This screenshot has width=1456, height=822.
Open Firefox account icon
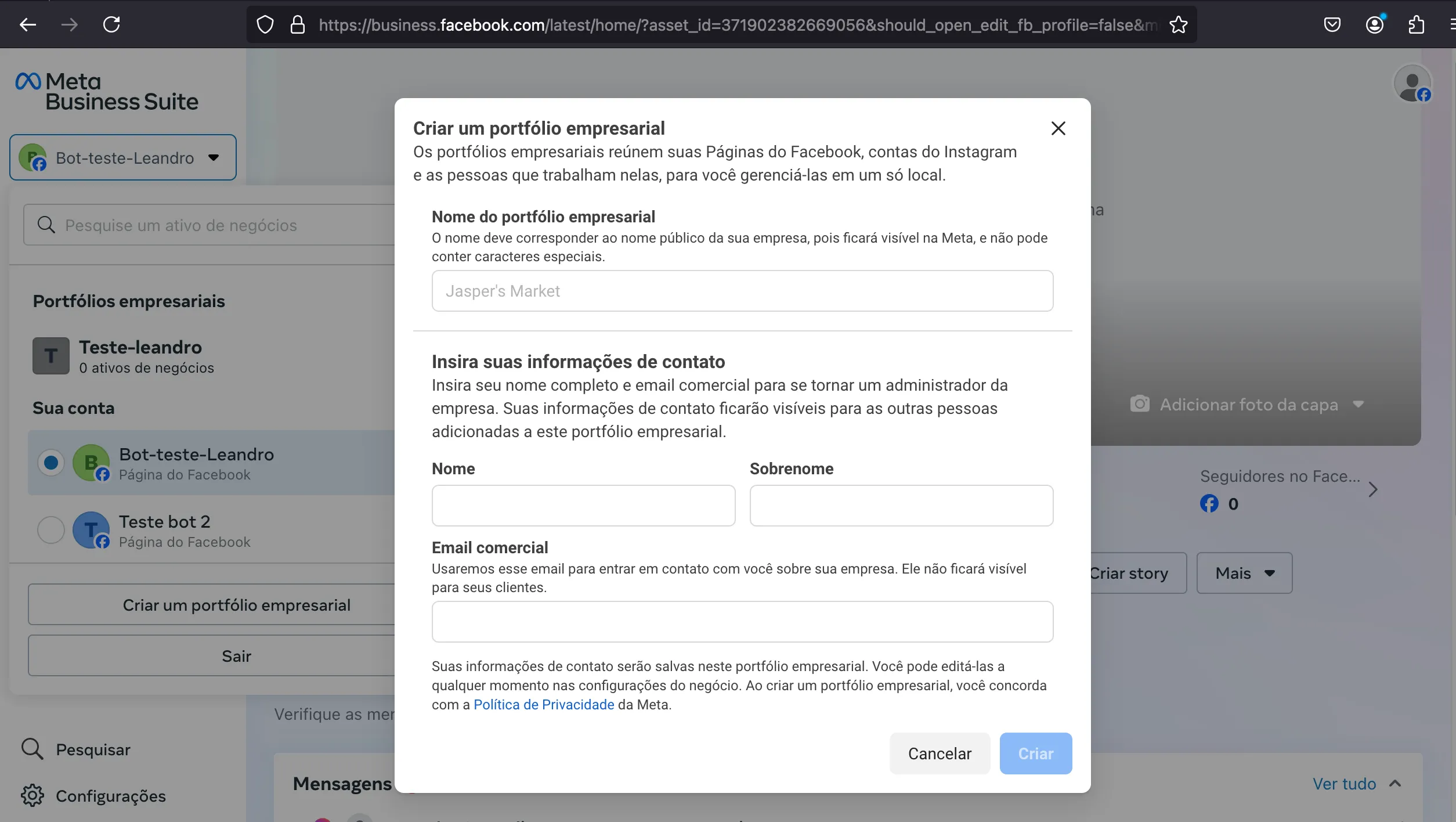[x=1374, y=24]
